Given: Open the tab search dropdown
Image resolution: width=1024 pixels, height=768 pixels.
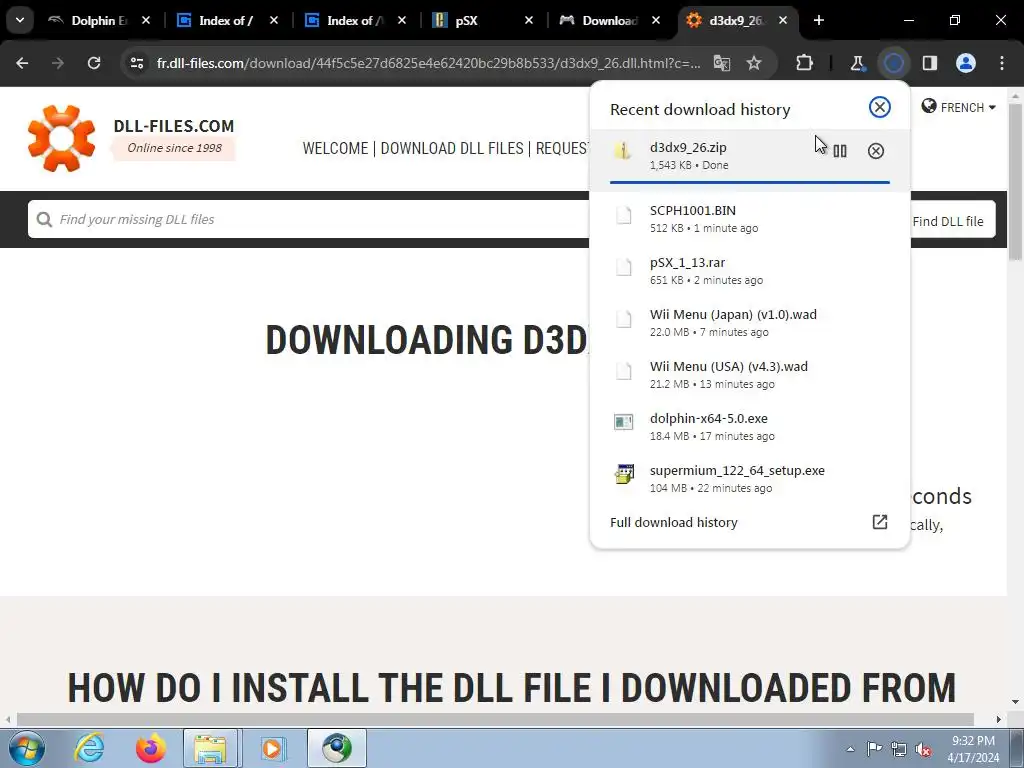Looking at the screenshot, I should tap(20, 20).
